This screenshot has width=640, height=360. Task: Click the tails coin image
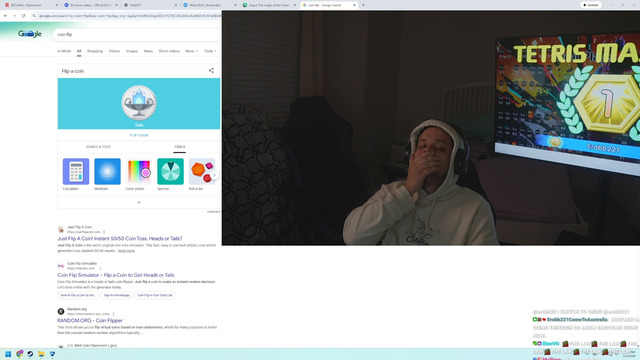(139, 103)
